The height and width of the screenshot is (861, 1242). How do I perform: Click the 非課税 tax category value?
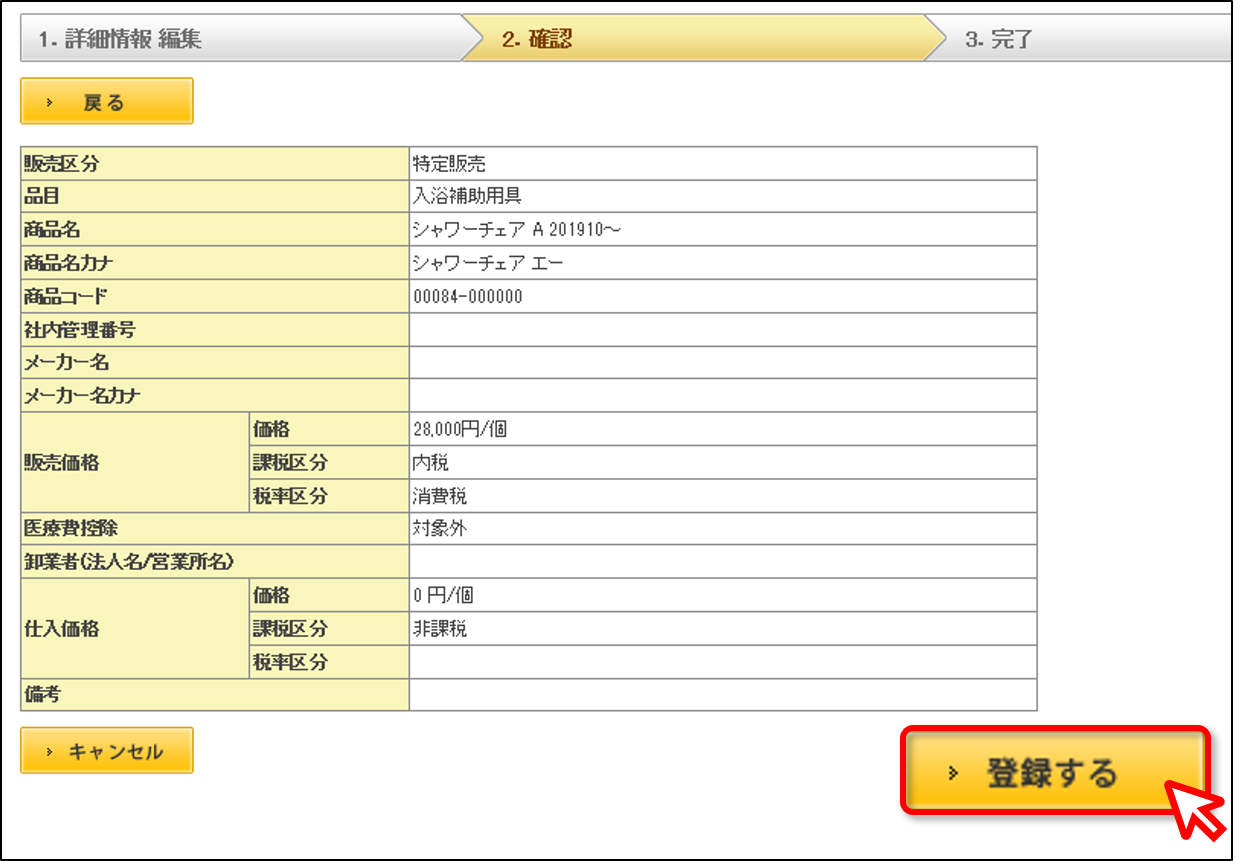[439, 629]
